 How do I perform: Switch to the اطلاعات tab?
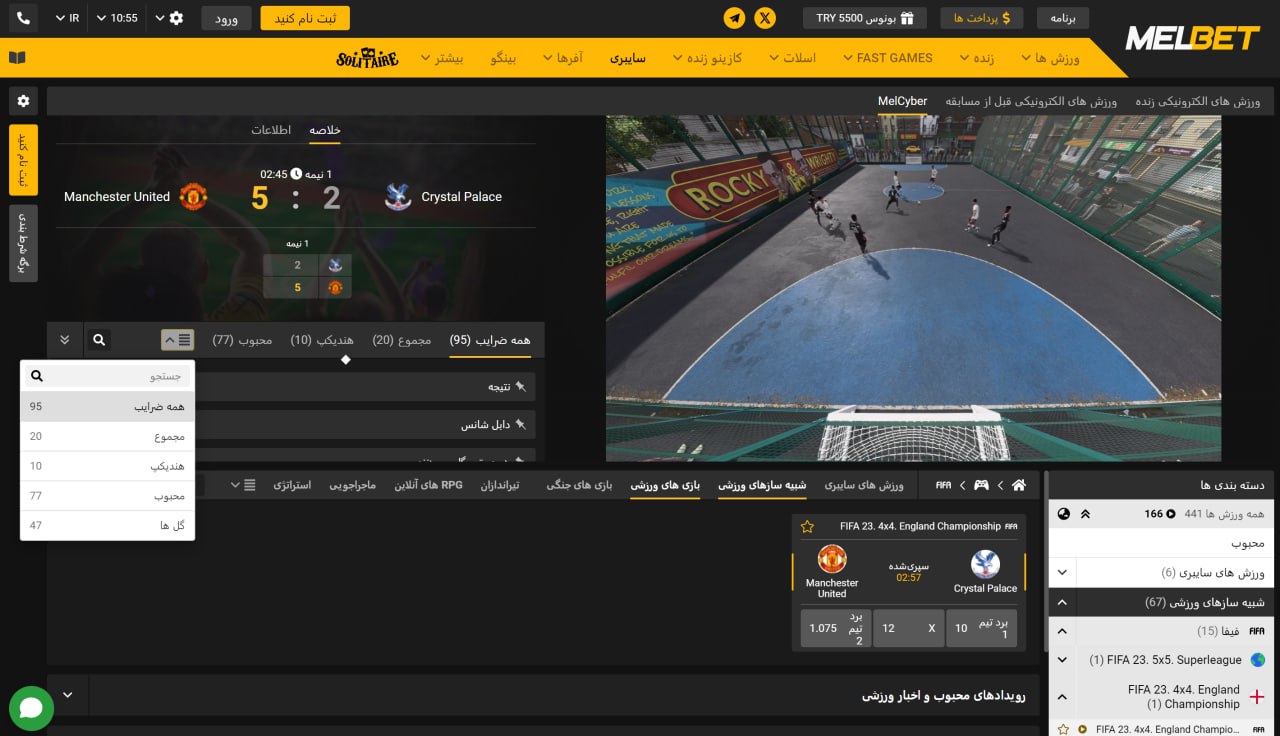tap(271, 131)
